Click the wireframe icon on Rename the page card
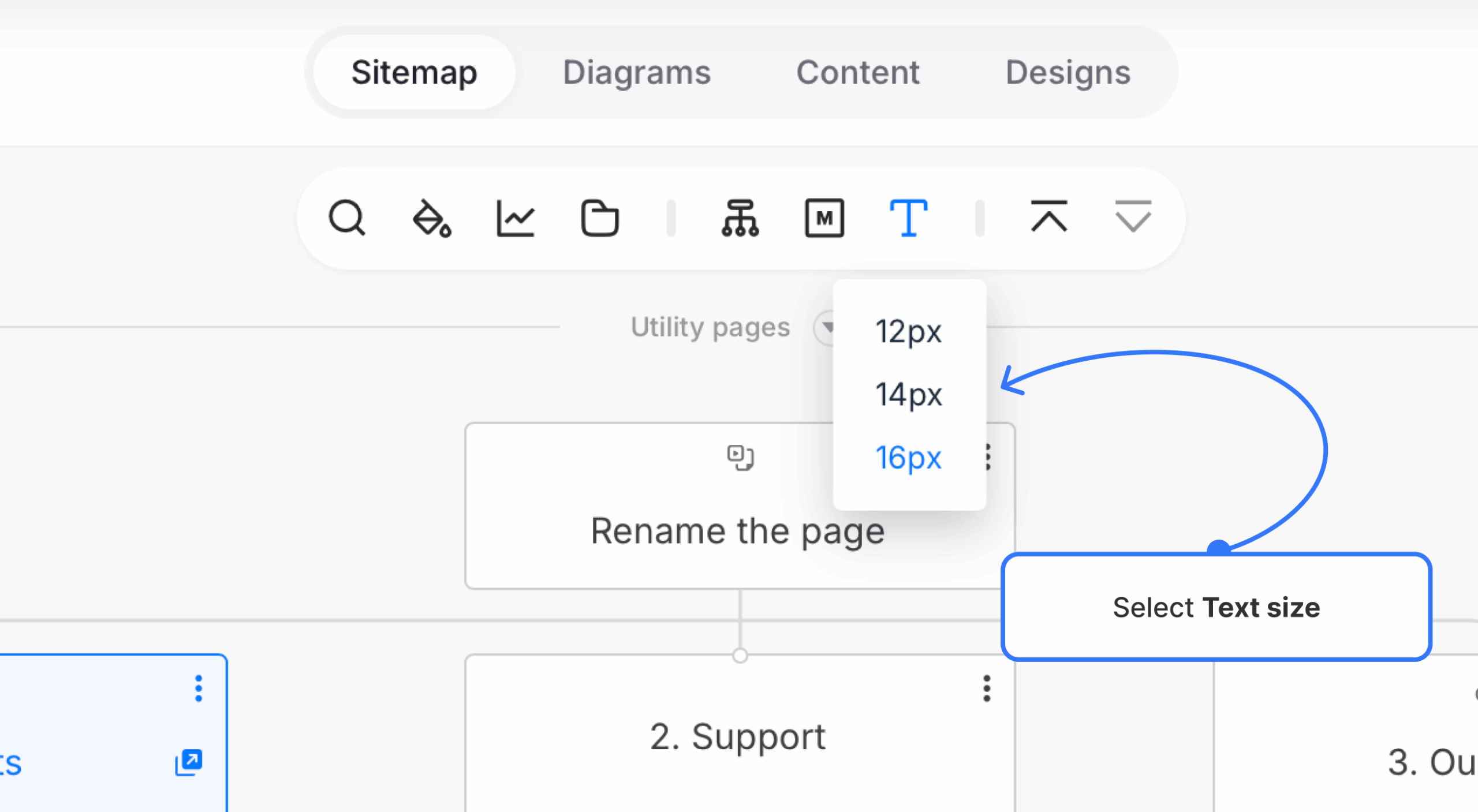Screen dimensions: 1478x812 [x=740, y=458]
